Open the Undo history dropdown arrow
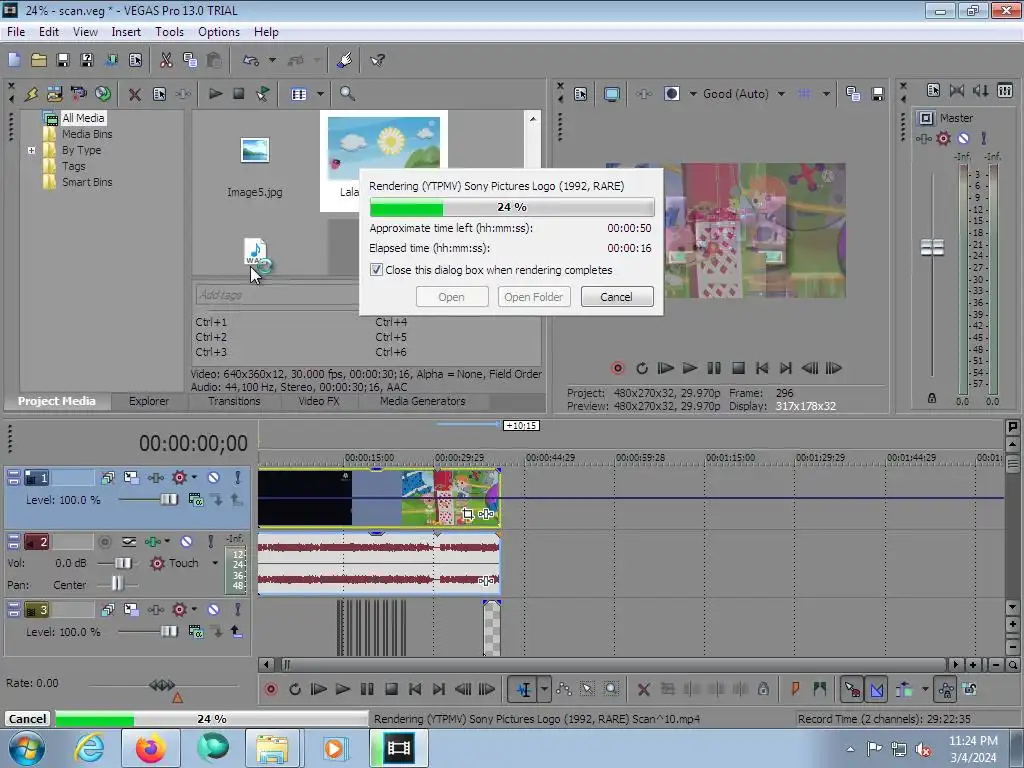1024x768 pixels. [272, 60]
